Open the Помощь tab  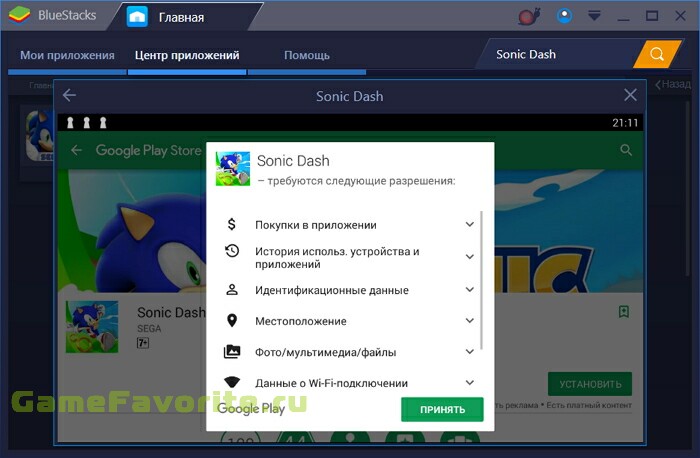(307, 55)
